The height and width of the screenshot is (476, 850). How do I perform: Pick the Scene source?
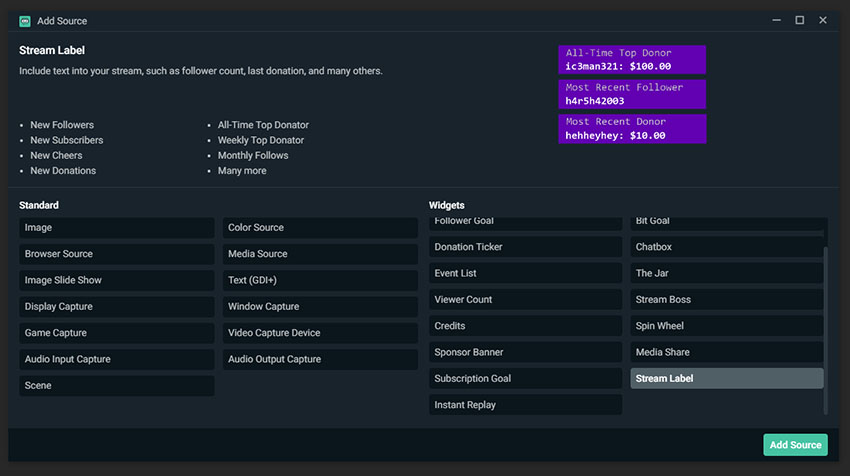coord(117,385)
